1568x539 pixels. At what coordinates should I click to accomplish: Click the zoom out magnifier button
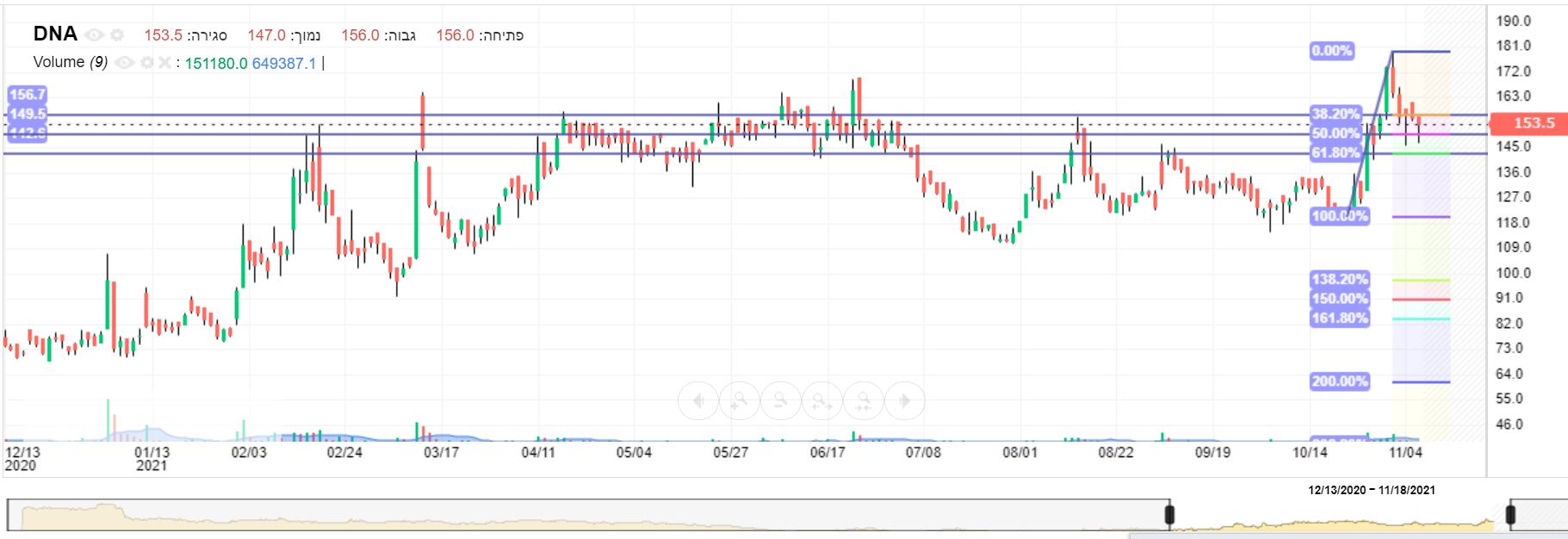click(x=781, y=400)
